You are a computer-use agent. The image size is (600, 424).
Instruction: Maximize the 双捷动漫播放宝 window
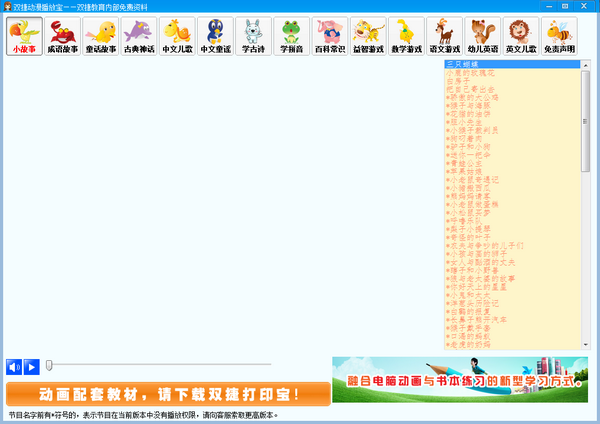click(x=565, y=6)
